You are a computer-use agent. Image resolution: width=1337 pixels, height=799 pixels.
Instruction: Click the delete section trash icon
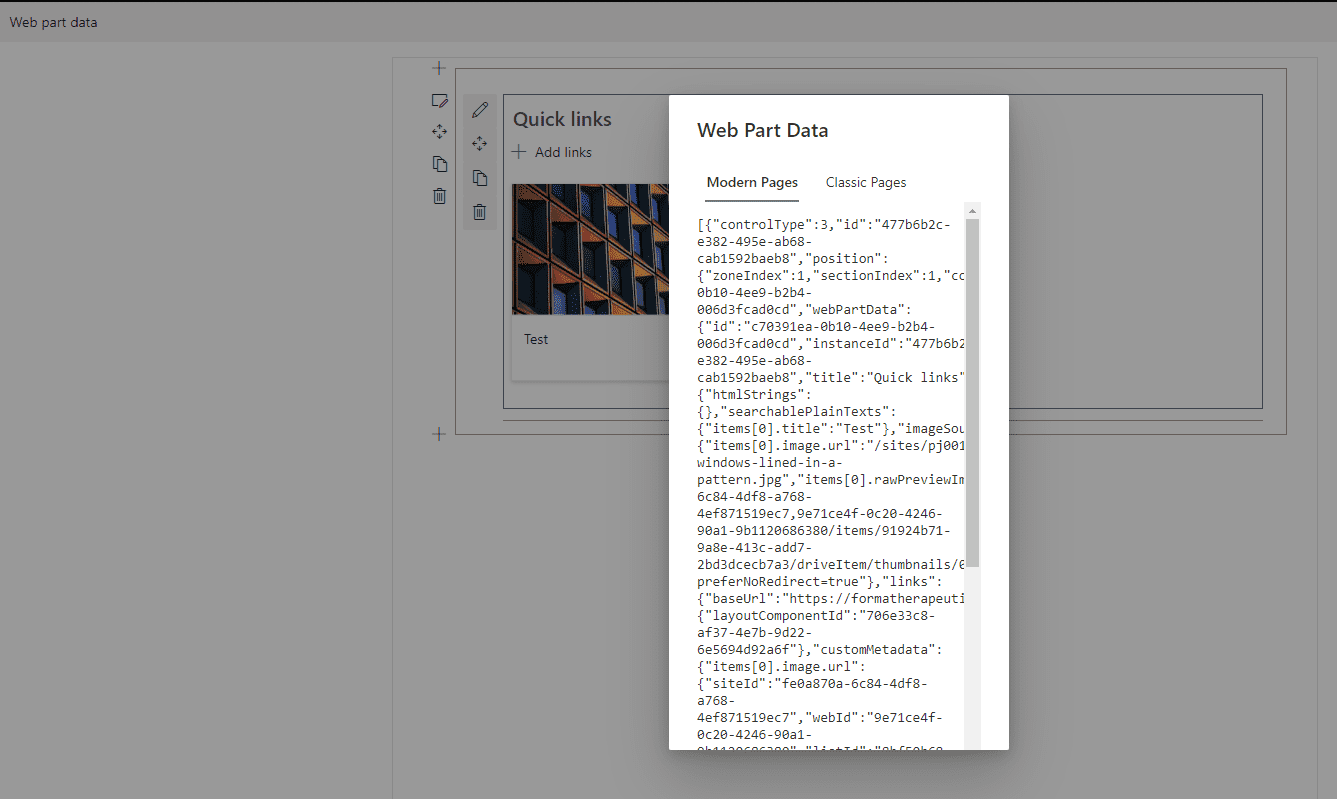tap(439, 196)
